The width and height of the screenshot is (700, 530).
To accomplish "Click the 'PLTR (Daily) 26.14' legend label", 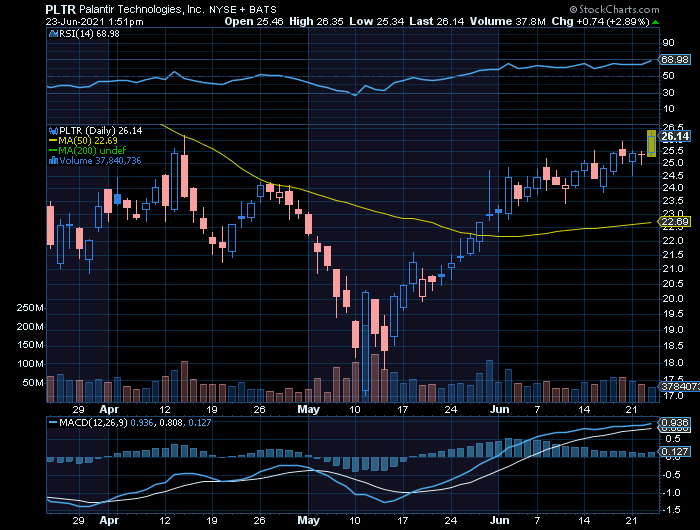I will point(101,131).
